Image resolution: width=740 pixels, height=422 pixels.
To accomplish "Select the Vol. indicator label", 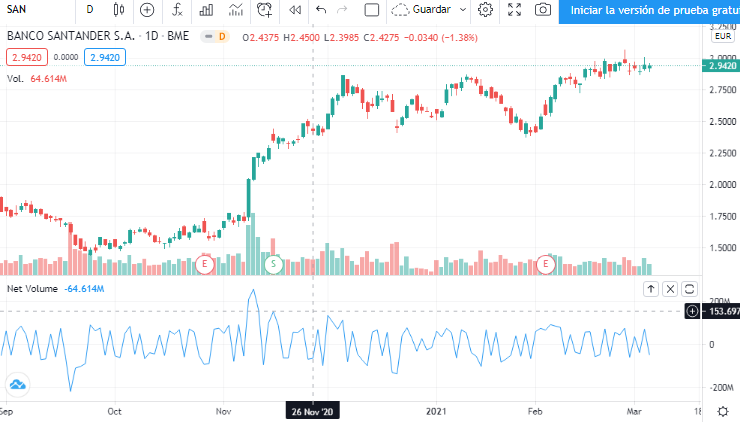I will [15, 78].
